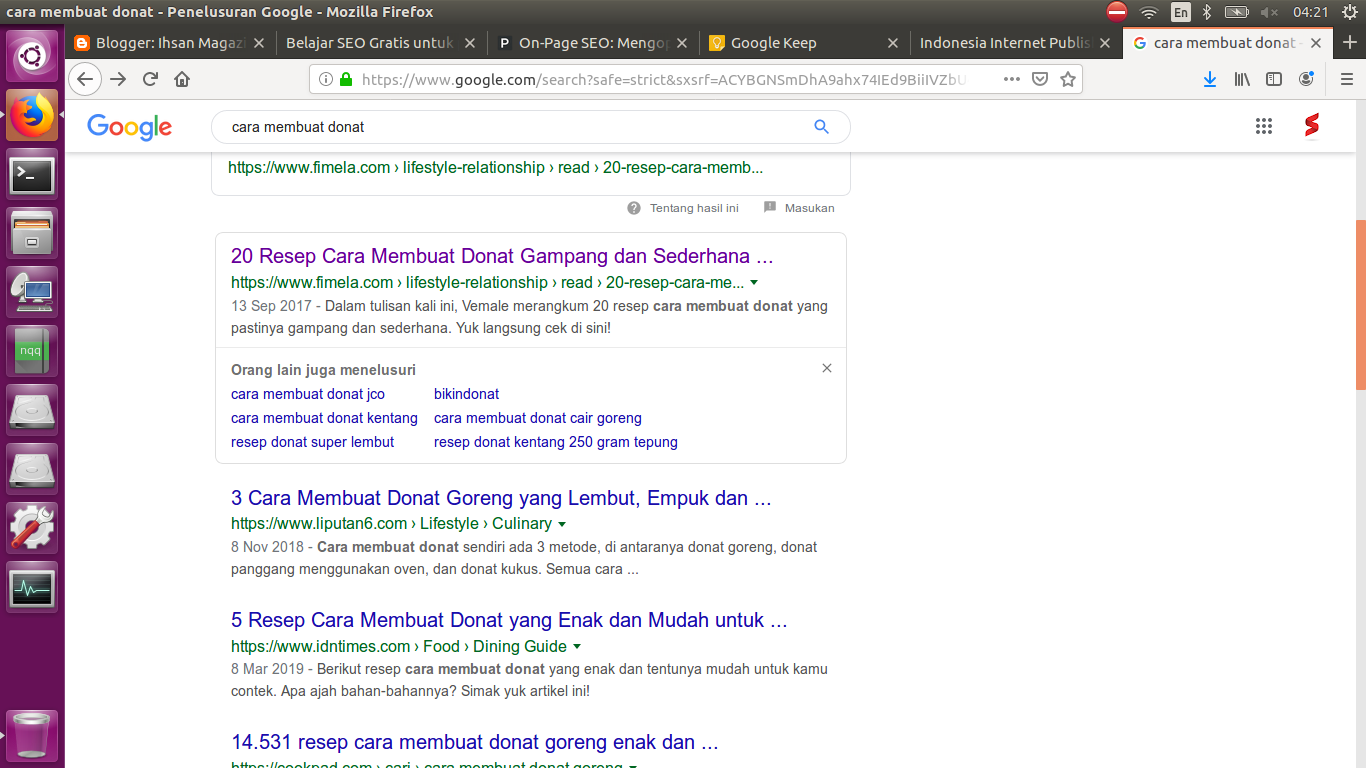Go back to the previous page
Image resolution: width=1366 pixels, height=768 pixels.
tap(85, 79)
